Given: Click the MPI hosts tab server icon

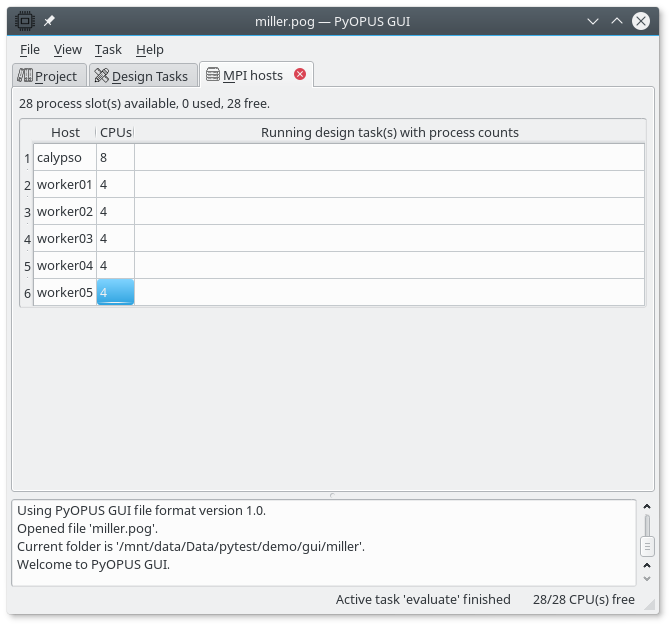Looking at the screenshot, I should tap(213, 75).
